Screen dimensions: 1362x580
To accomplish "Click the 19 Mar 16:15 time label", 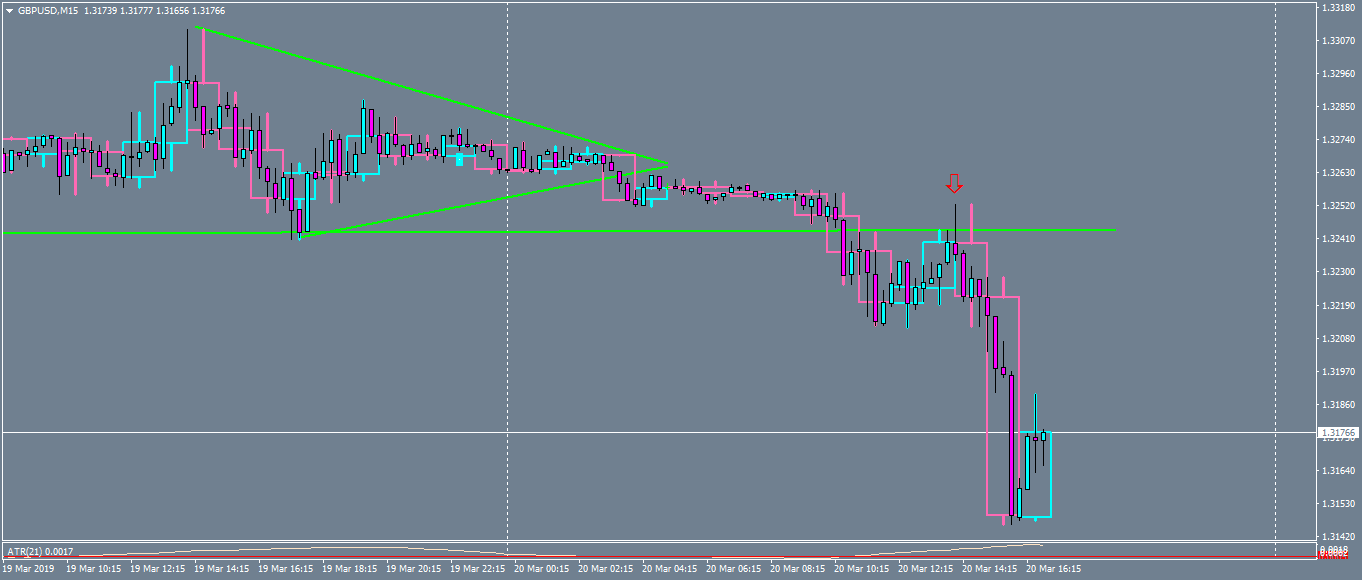I will (x=286, y=568).
